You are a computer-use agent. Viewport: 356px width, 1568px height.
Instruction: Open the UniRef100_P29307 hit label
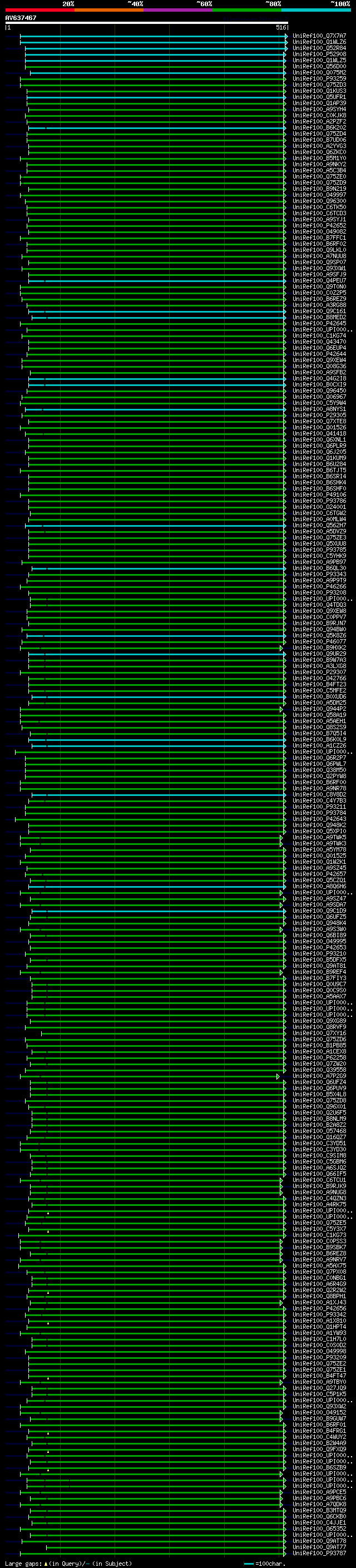click(x=319, y=672)
